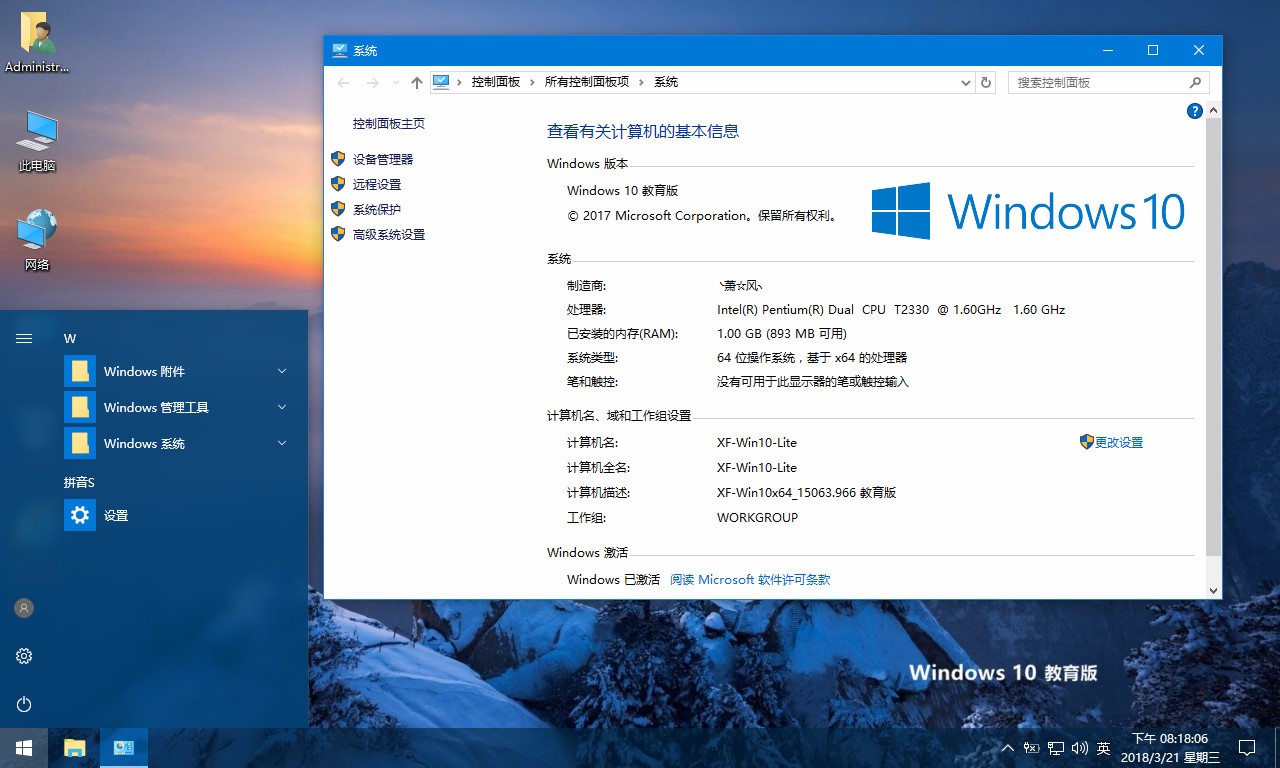Expand the 控制面板 breadcrumb arrow
The image size is (1280, 768).
(x=532, y=82)
